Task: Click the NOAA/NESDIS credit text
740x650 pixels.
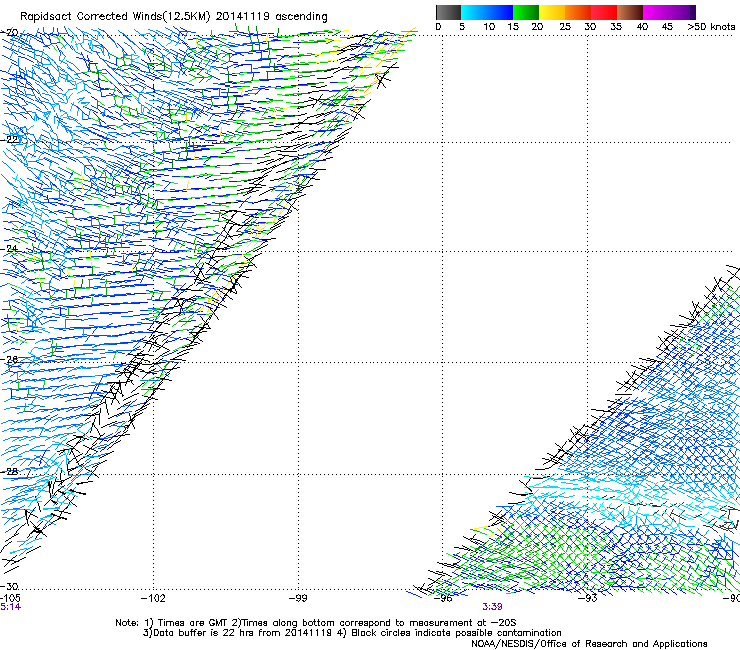Action: (589, 644)
